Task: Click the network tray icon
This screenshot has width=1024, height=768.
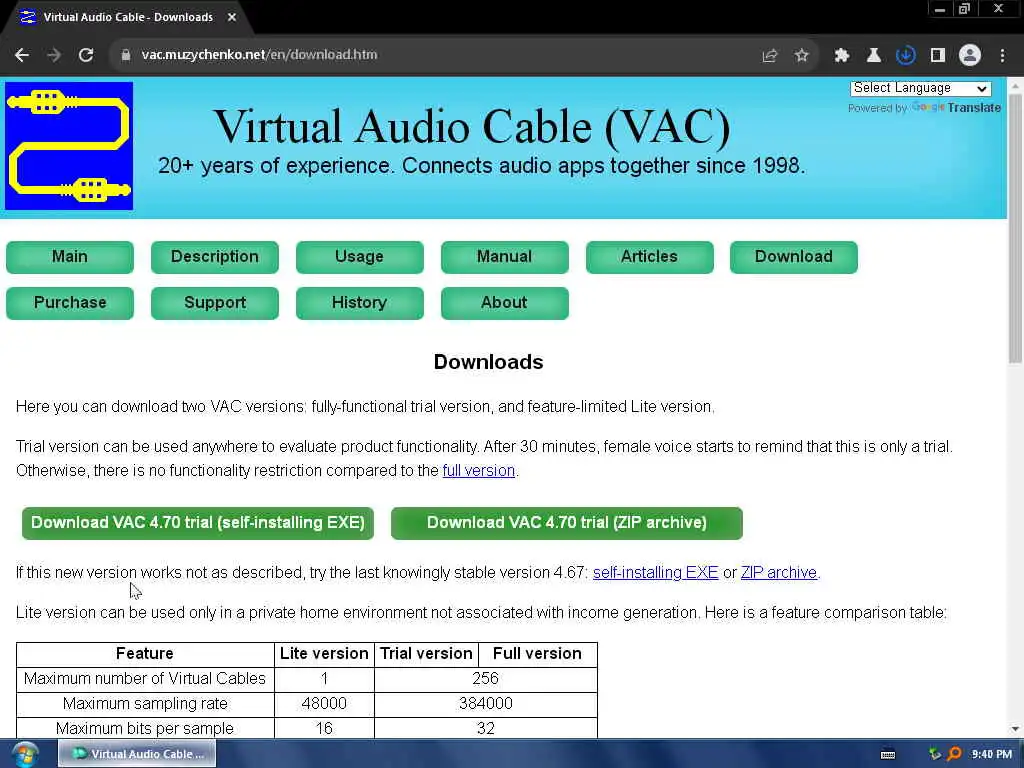Action: (x=935, y=754)
